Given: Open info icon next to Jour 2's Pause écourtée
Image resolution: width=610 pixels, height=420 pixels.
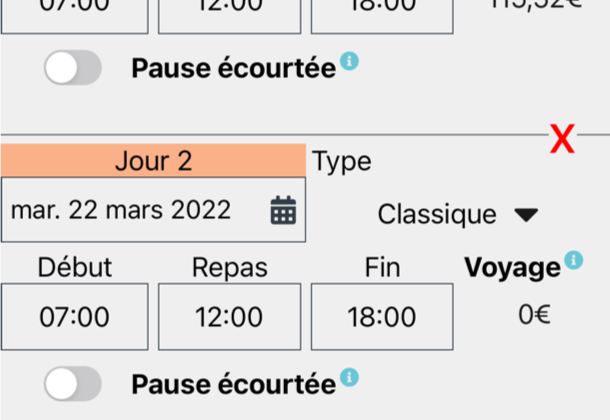Looking at the screenshot, I should [x=349, y=378].
